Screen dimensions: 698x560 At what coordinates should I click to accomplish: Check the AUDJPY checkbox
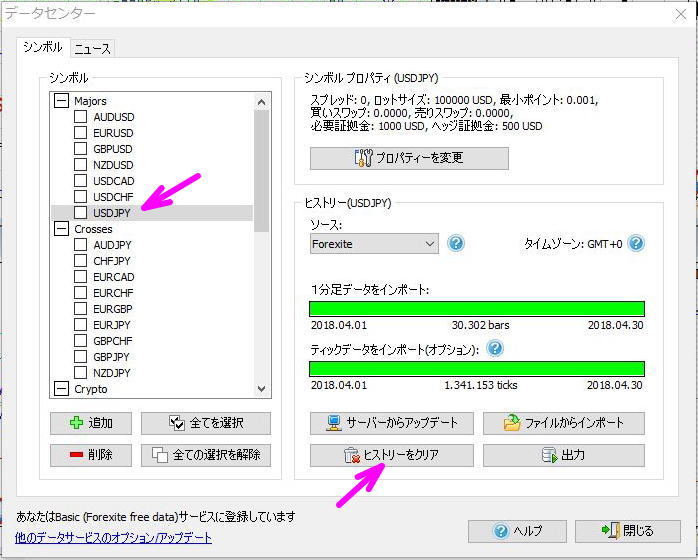[81, 245]
